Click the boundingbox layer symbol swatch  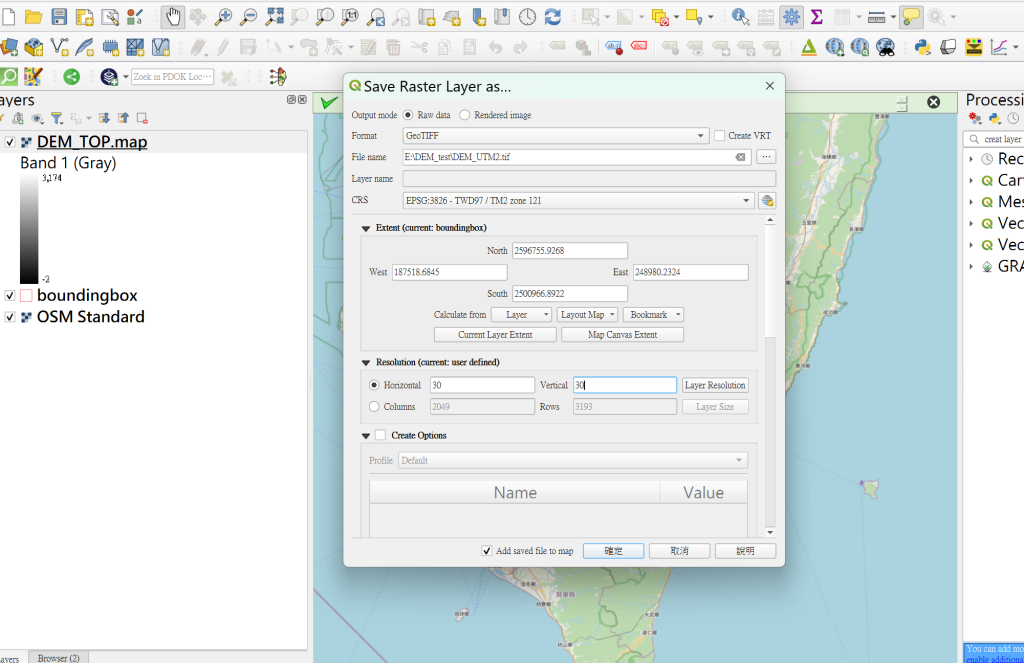pyautogui.click(x=26, y=295)
